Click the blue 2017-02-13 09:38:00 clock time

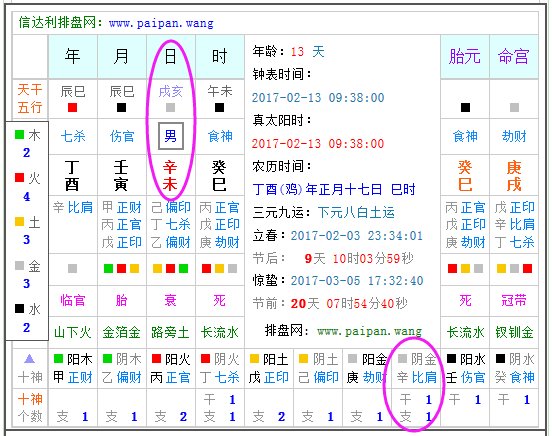click(x=318, y=98)
